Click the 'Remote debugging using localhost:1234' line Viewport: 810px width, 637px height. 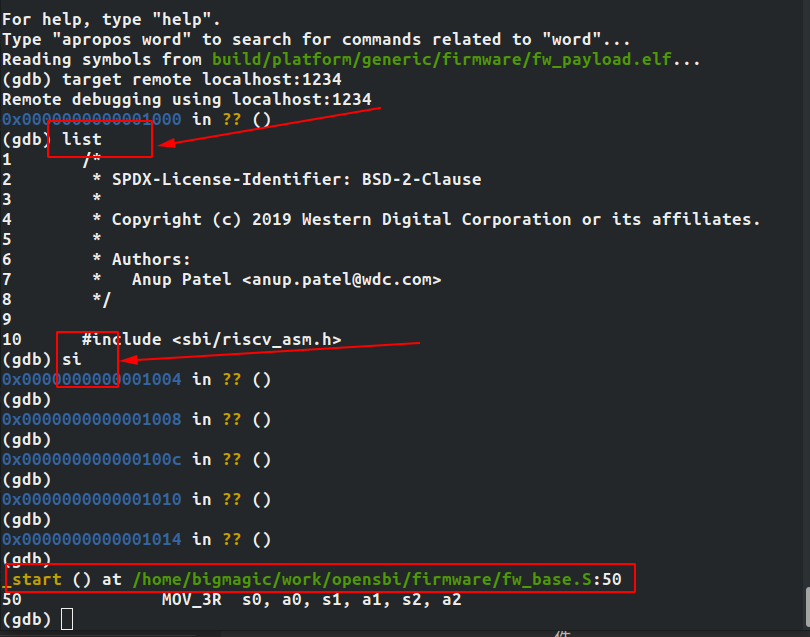[x=186, y=100]
